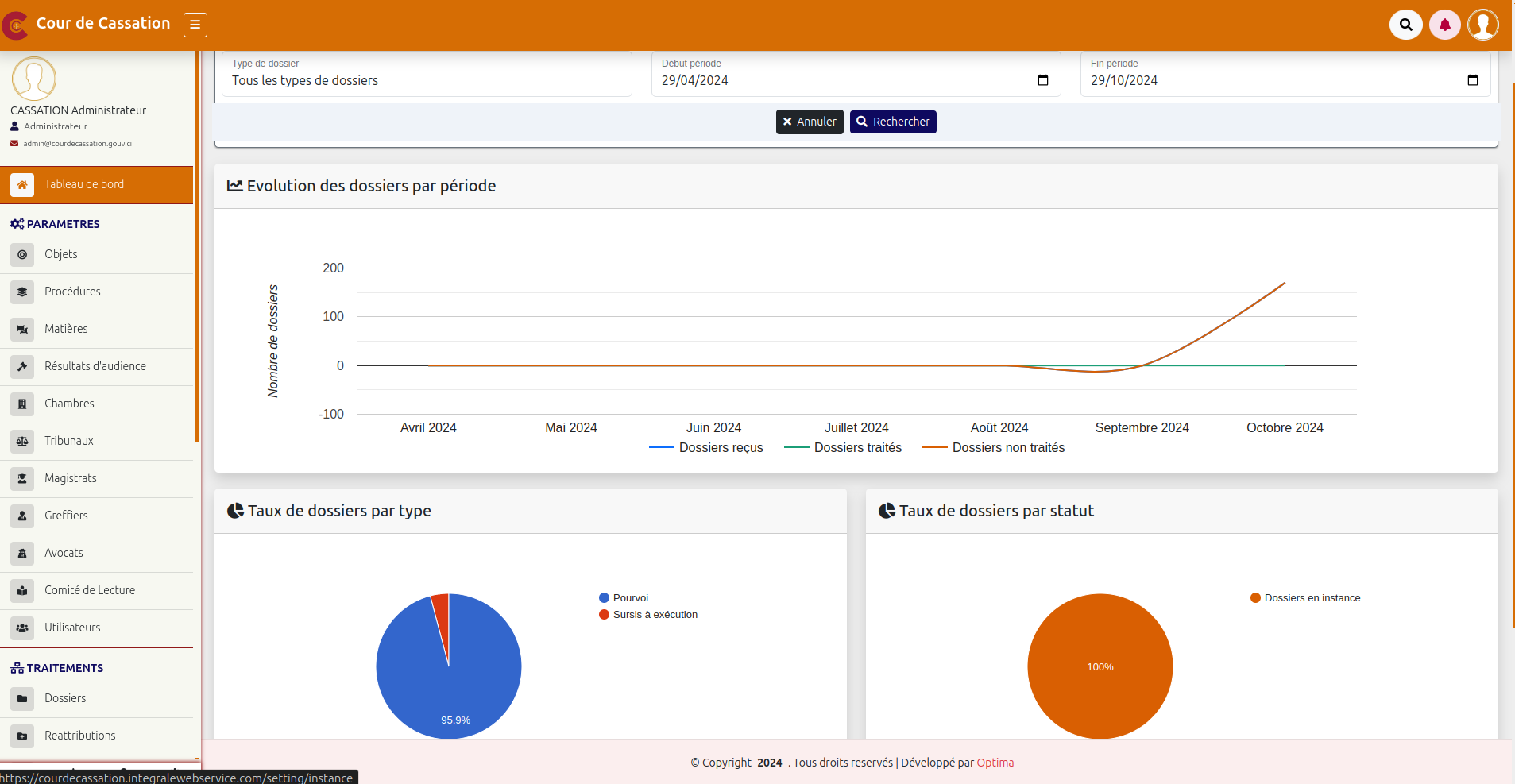Click the Greffiers person icon
Screen dimensions: 1515x784
[22, 516]
